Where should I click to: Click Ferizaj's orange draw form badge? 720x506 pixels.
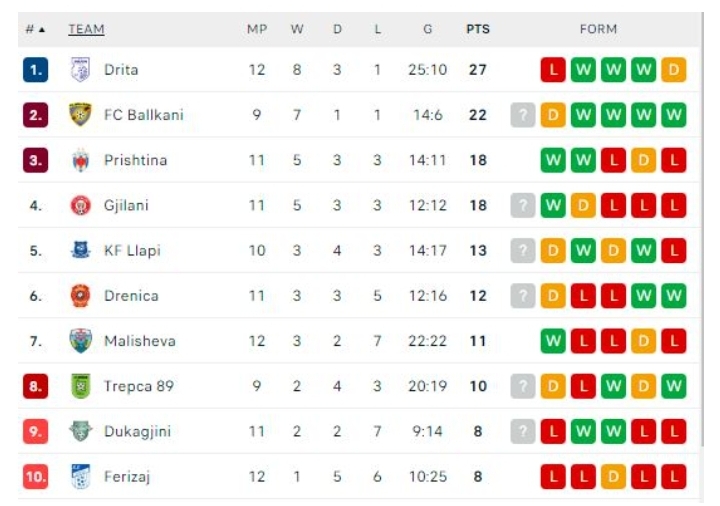613,477
